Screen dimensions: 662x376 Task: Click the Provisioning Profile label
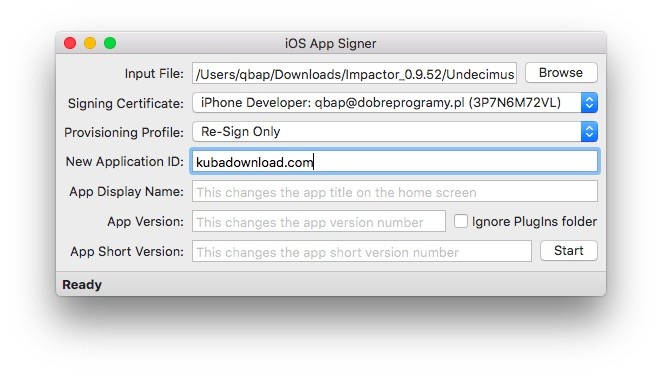(124, 133)
